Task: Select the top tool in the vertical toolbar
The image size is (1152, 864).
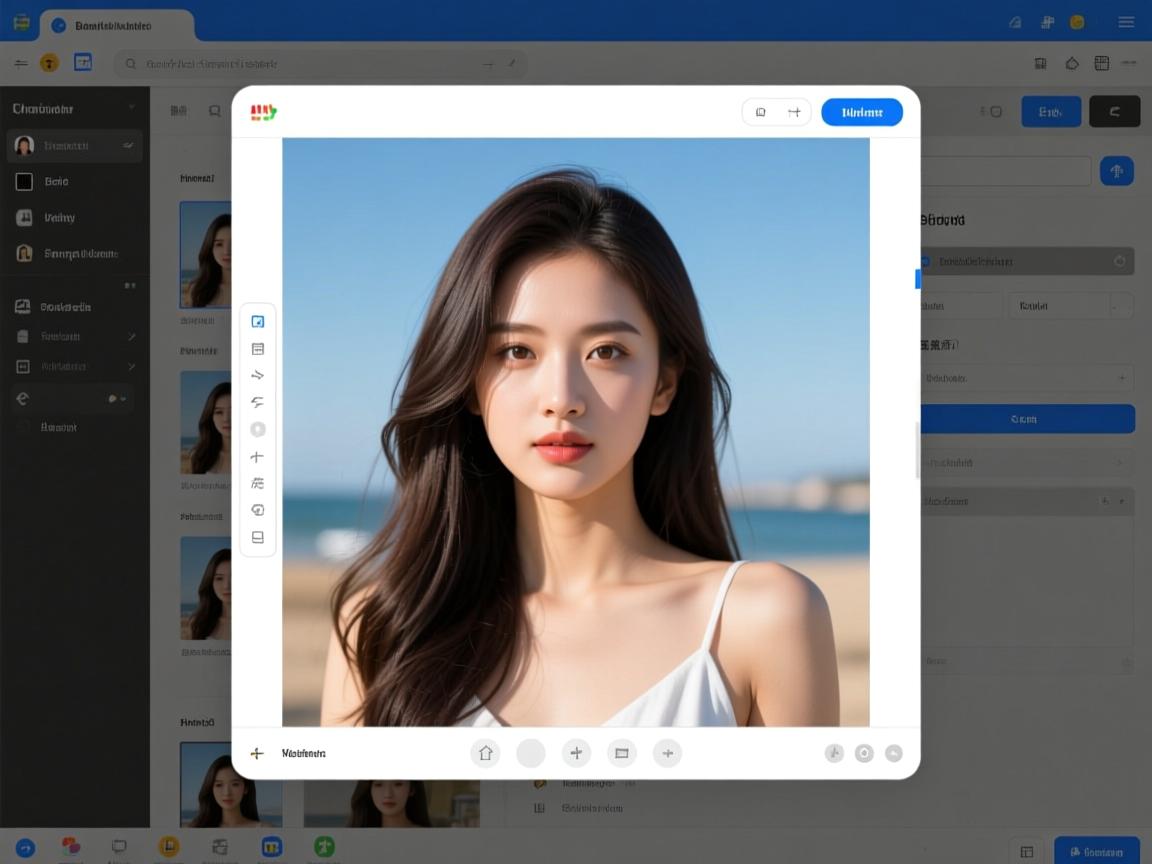Action: point(257,322)
